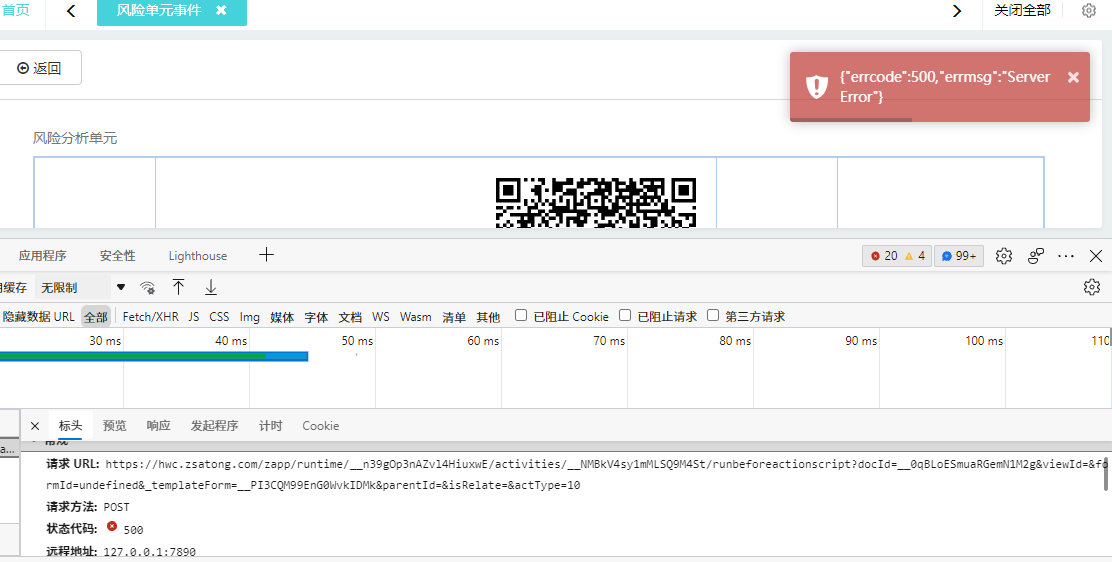Screen dimensions: 1112x562
Task: Close the DevTools panel
Action: [x=1096, y=255]
